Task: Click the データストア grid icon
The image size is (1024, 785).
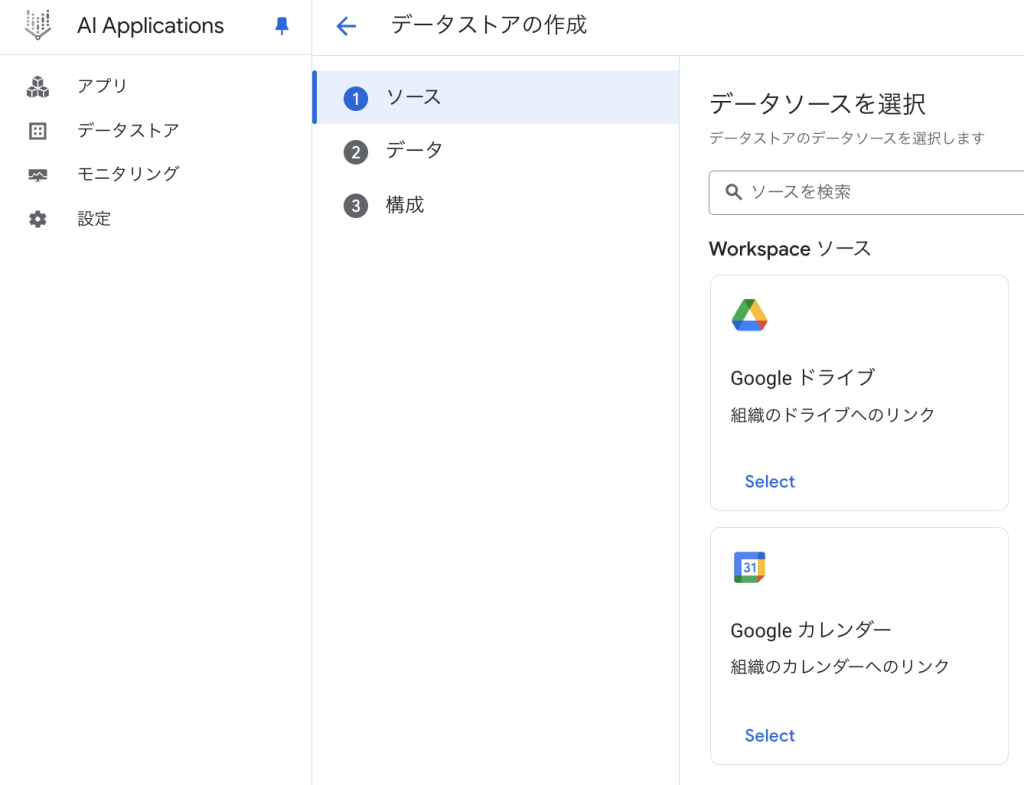Action: 38,131
